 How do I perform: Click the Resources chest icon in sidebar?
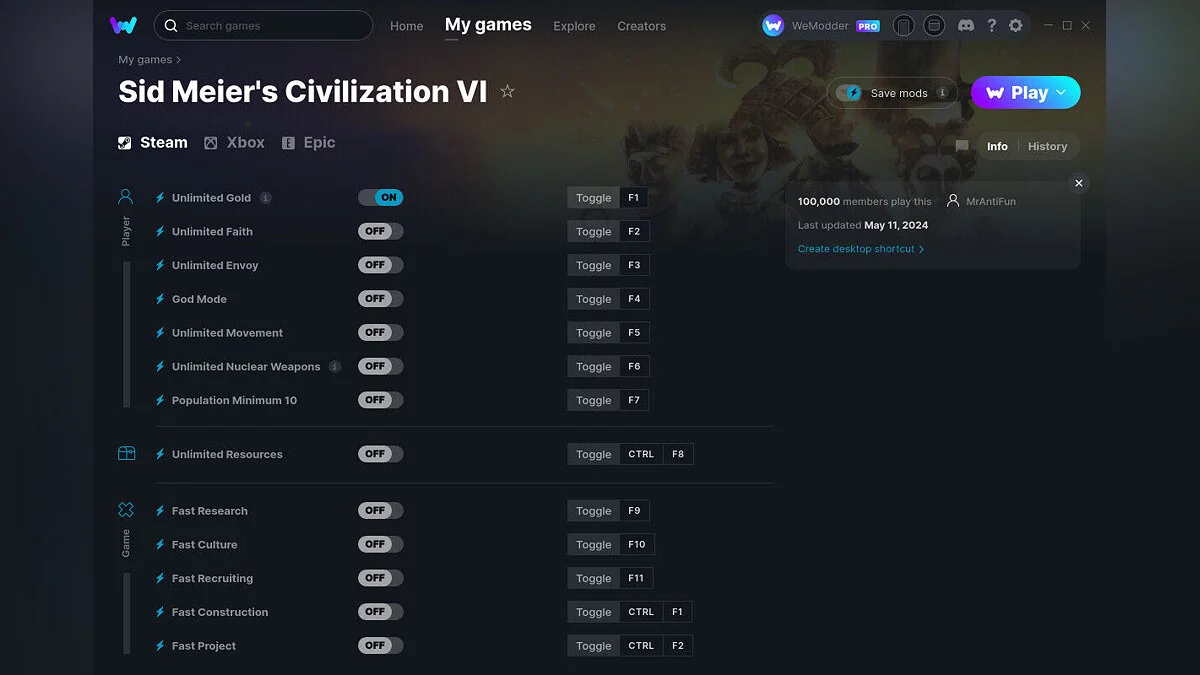[125, 453]
